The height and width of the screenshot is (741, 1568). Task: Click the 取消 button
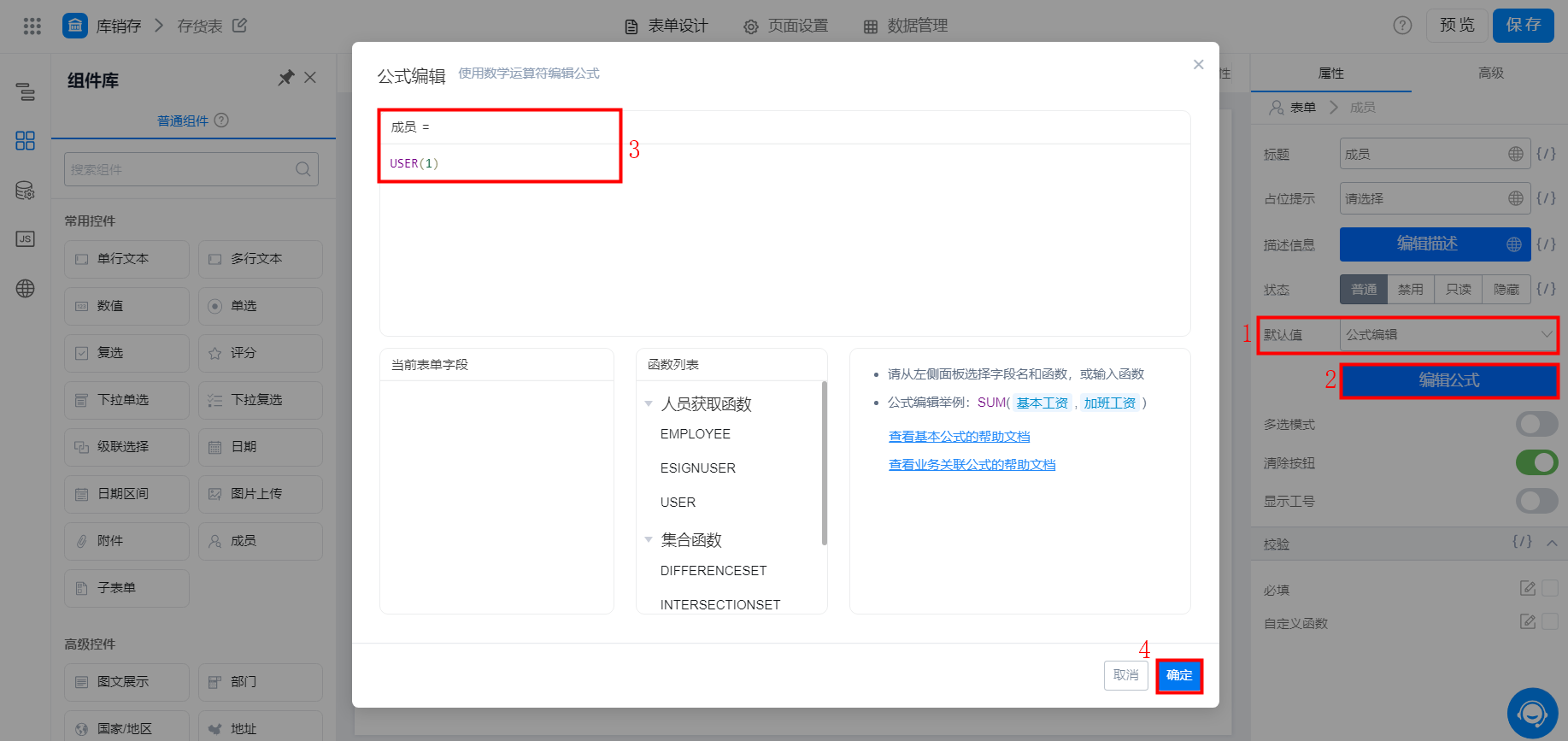click(1126, 675)
